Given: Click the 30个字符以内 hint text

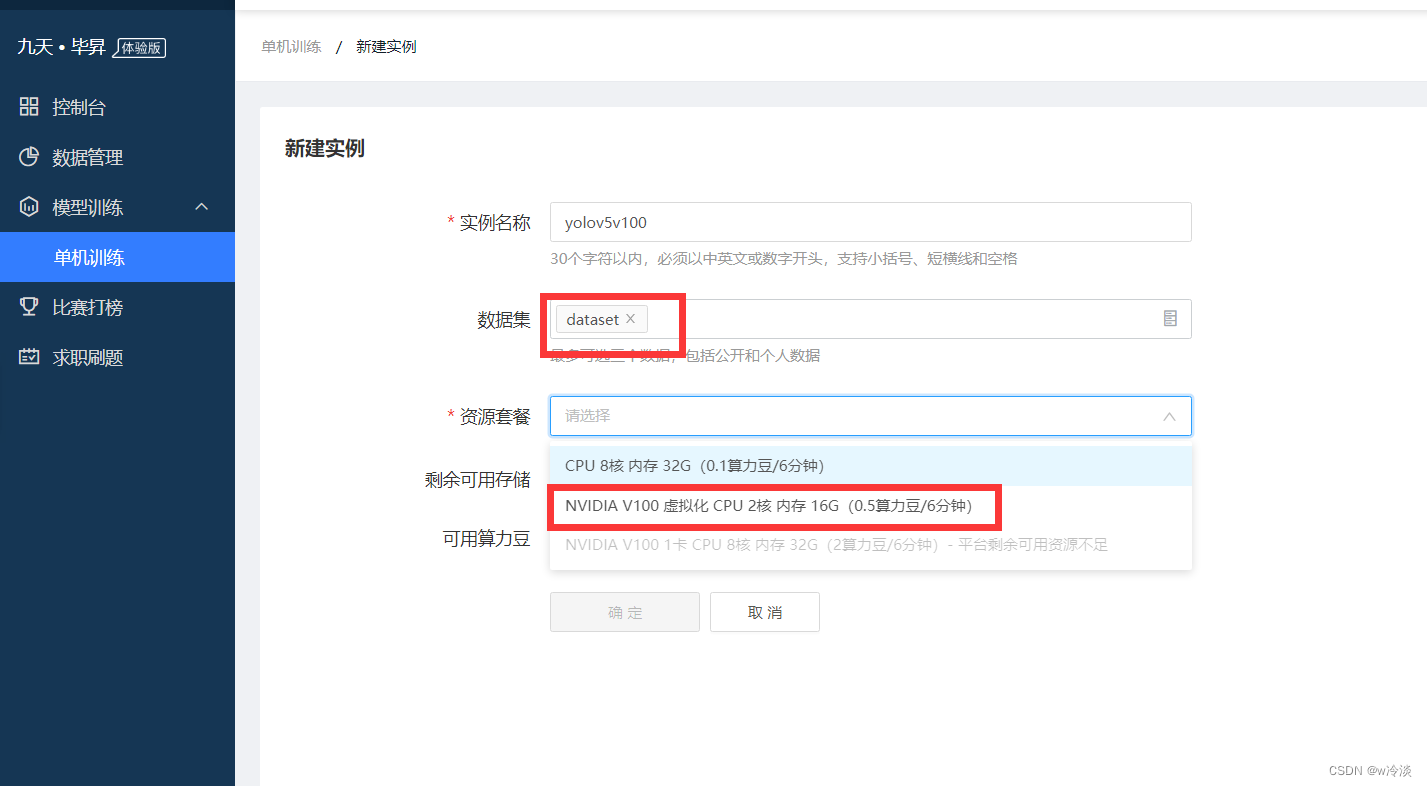Looking at the screenshot, I should coord(784,259).
